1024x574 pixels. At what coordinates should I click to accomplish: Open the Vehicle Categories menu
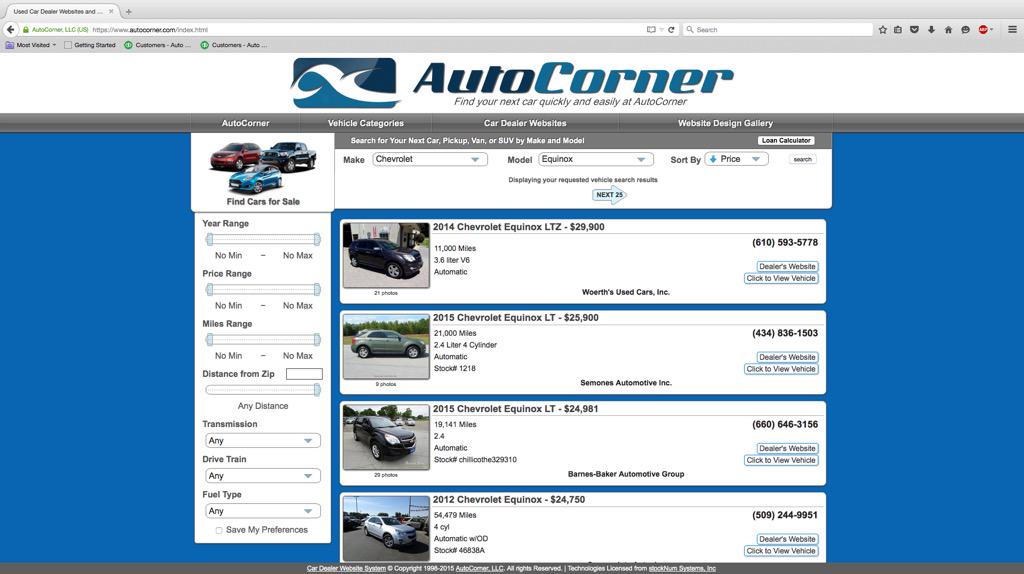(366, 123)
